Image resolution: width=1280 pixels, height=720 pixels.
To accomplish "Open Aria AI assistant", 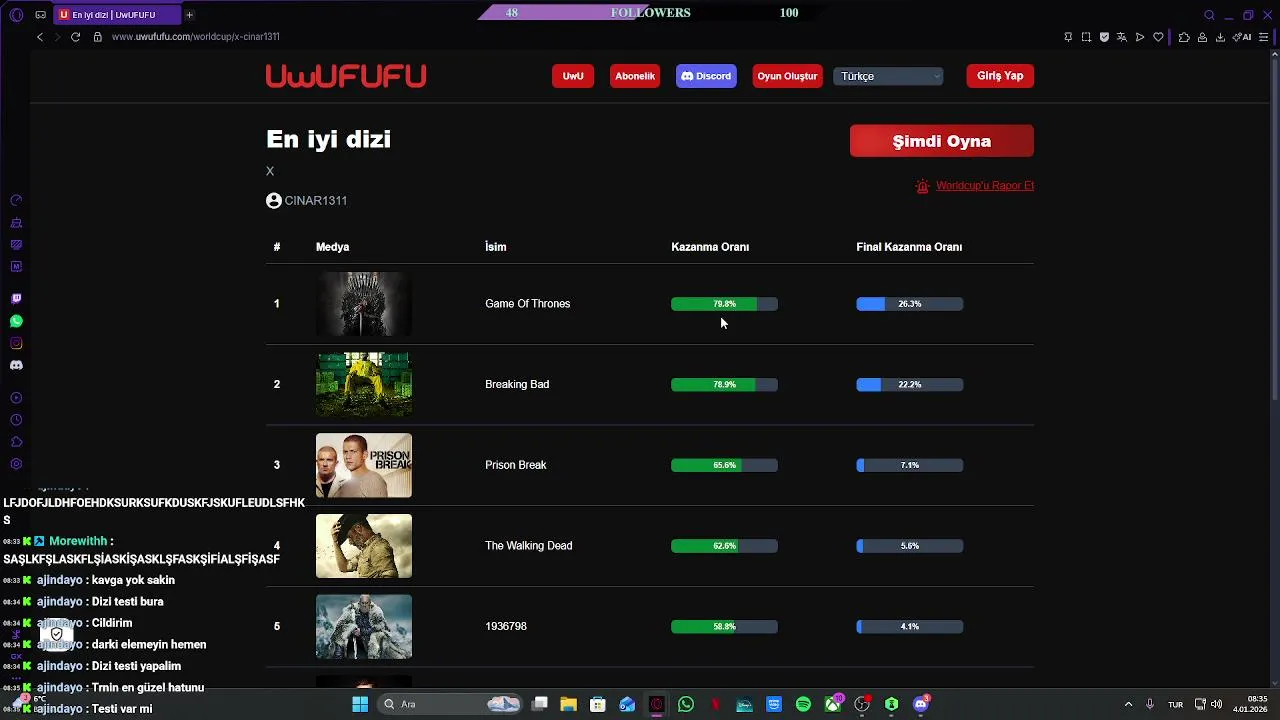I will coord(1243,37).
